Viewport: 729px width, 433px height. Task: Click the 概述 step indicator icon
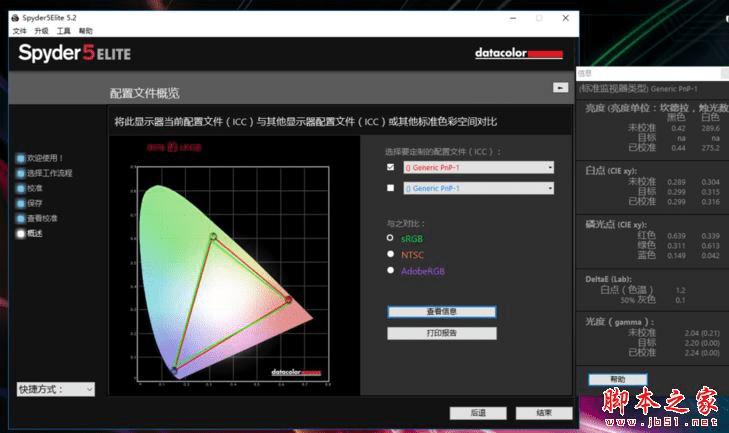click(20, 233)
